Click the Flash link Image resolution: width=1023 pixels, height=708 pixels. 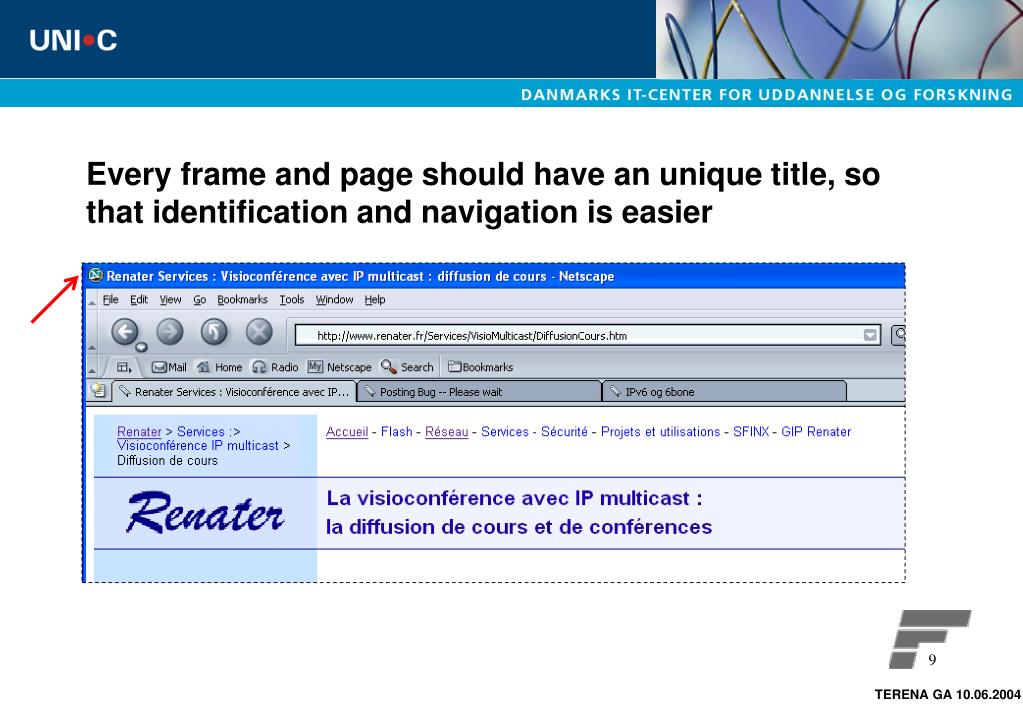pos(397,432)
